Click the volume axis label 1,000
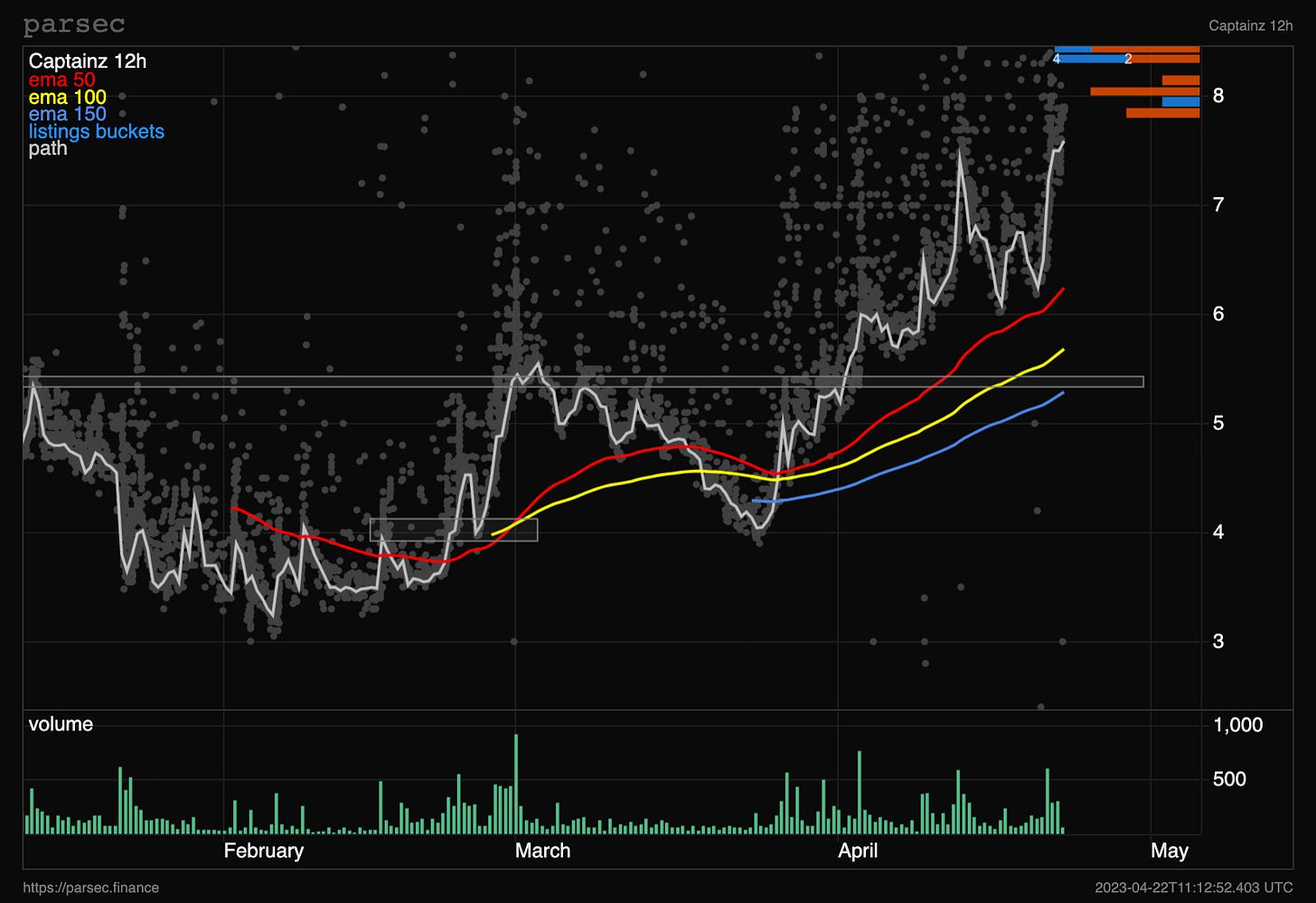The image size is (1316, 903). (1237, 725)
